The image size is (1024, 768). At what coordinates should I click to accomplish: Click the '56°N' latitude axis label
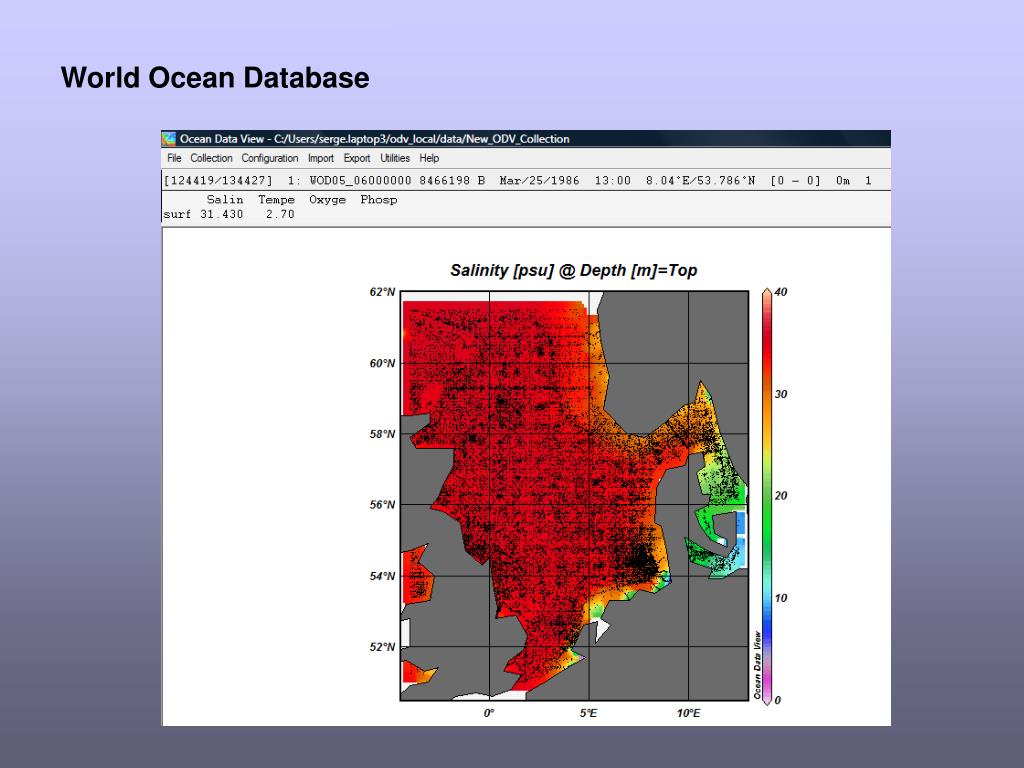tap(383, 505)
